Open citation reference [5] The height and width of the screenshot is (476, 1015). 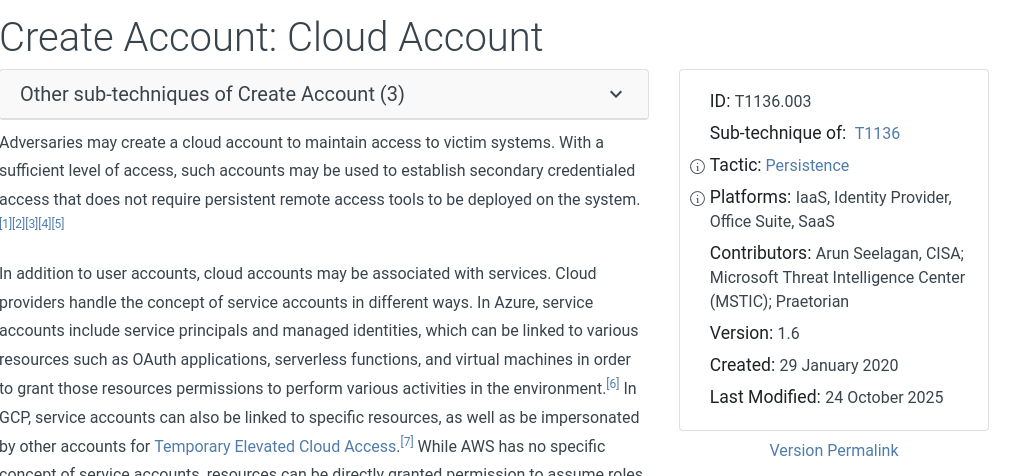[58, 224]
